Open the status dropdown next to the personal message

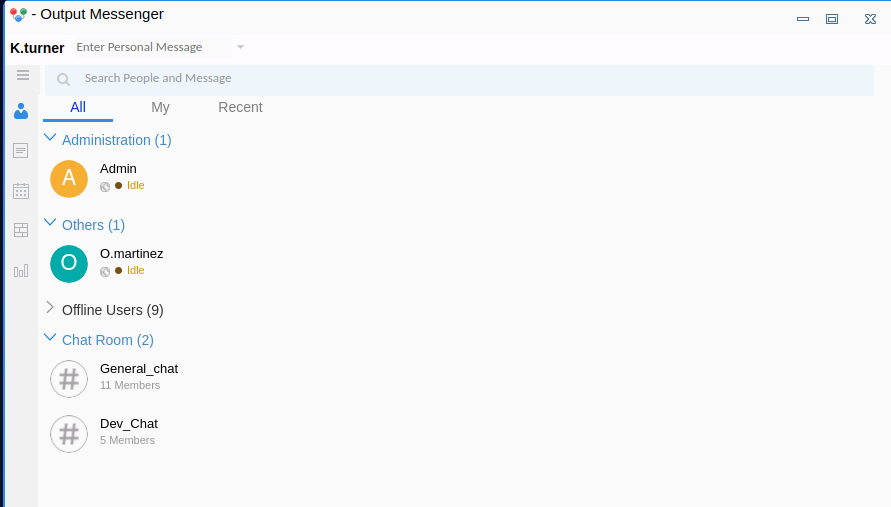point(240,47)
